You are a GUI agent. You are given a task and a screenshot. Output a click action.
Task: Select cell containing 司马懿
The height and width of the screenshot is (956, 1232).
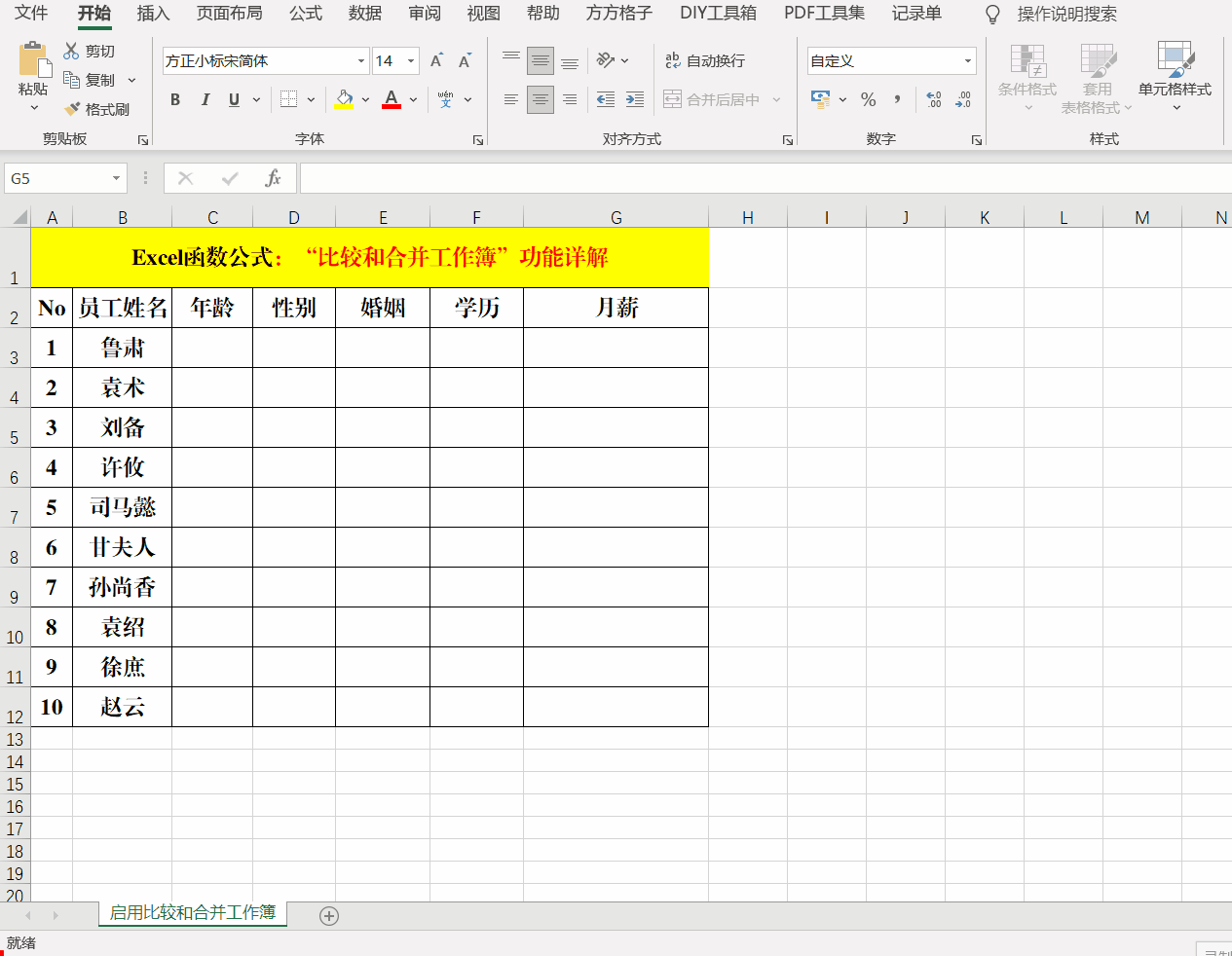tap(123, 507)
